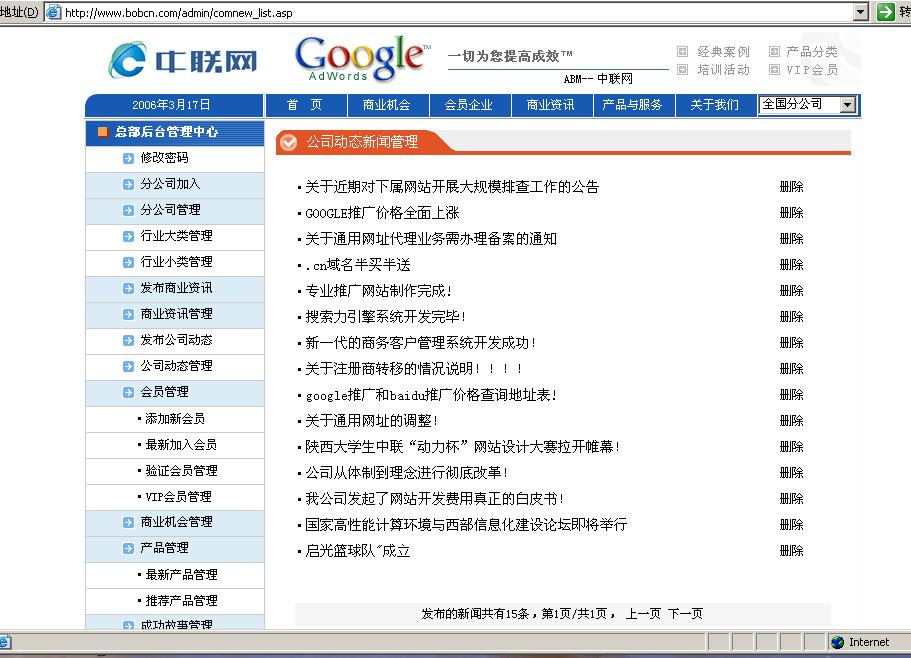The image size is (911, 658).
Task: Click the green Go arrow icon
Action: pos(885,12)
